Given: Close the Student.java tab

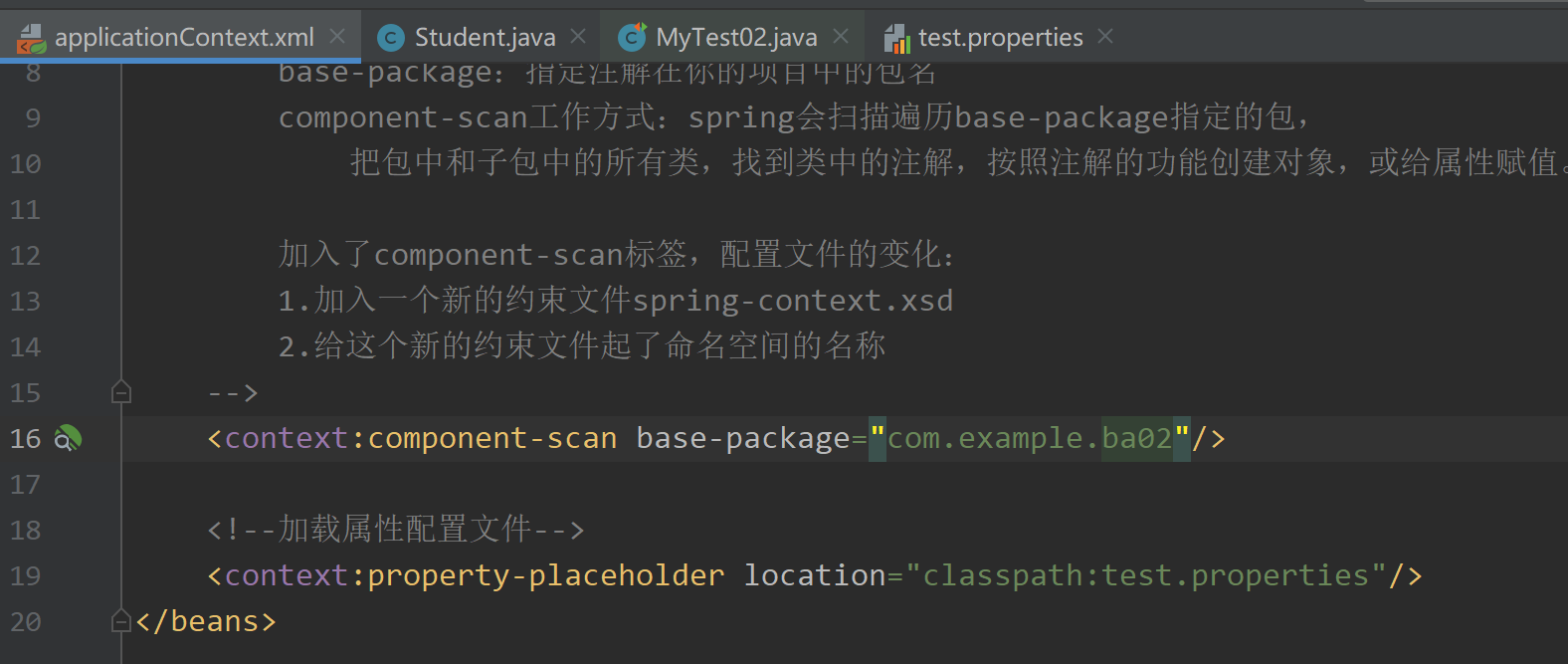Looking at the screenshot, I should (x=578, y=37).
